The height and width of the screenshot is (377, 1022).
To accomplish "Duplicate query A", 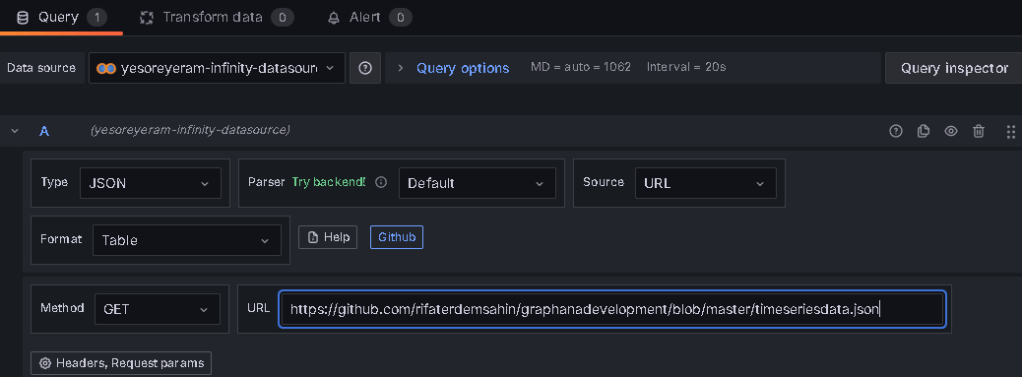I will tap(923, 131).
